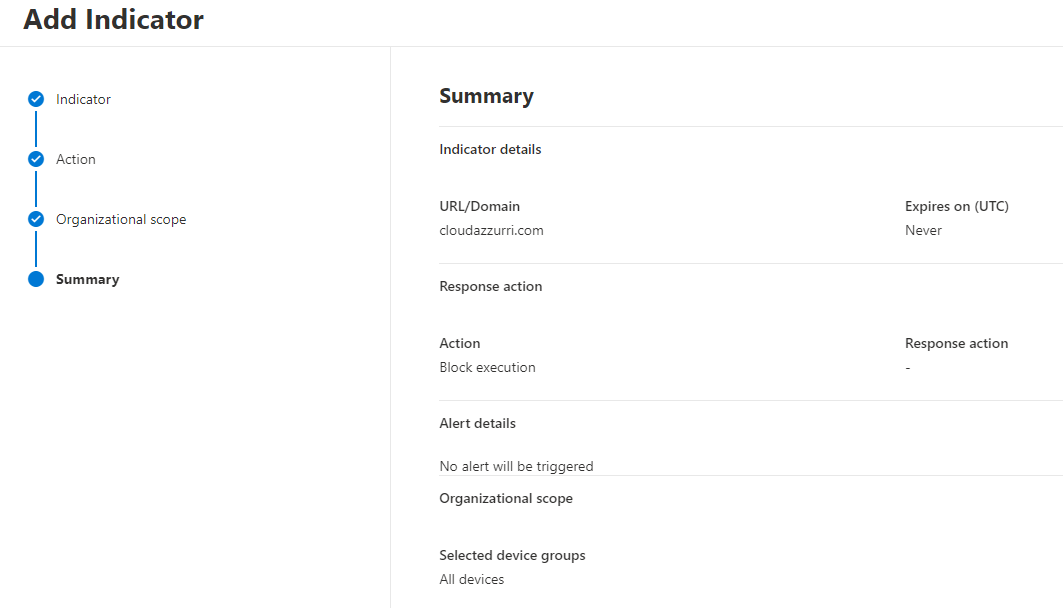
Task: Click the Organizational scope summary heading
Action: coord(506,497)
